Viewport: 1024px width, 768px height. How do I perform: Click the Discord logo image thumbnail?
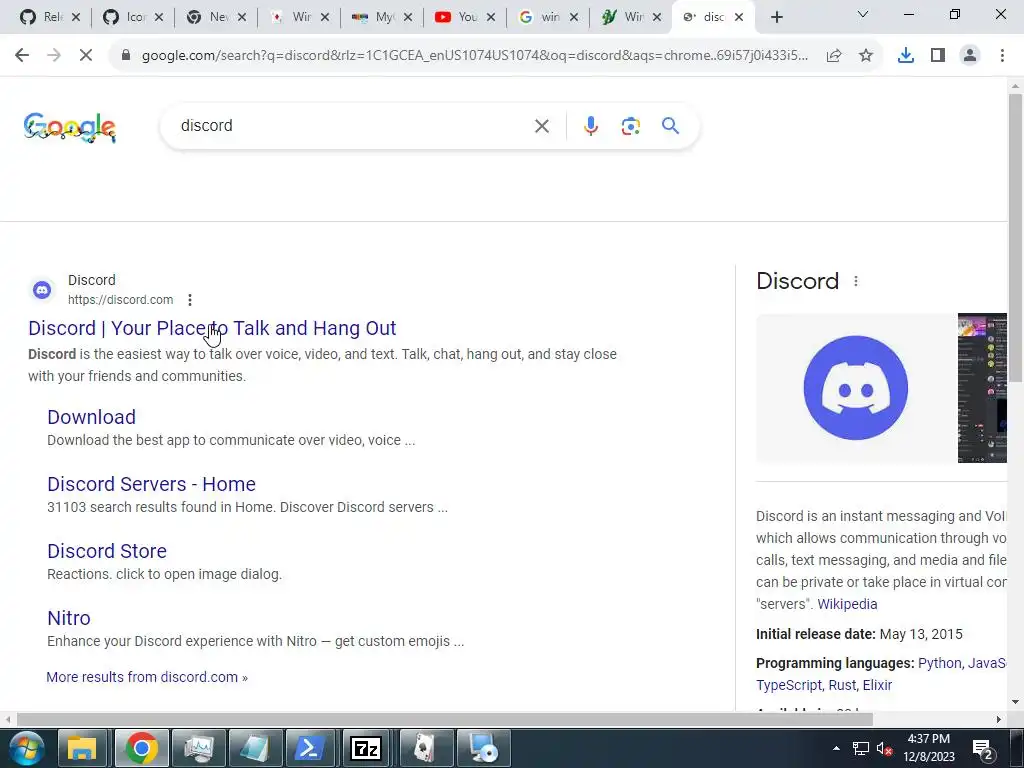click(x=856, y=389)
